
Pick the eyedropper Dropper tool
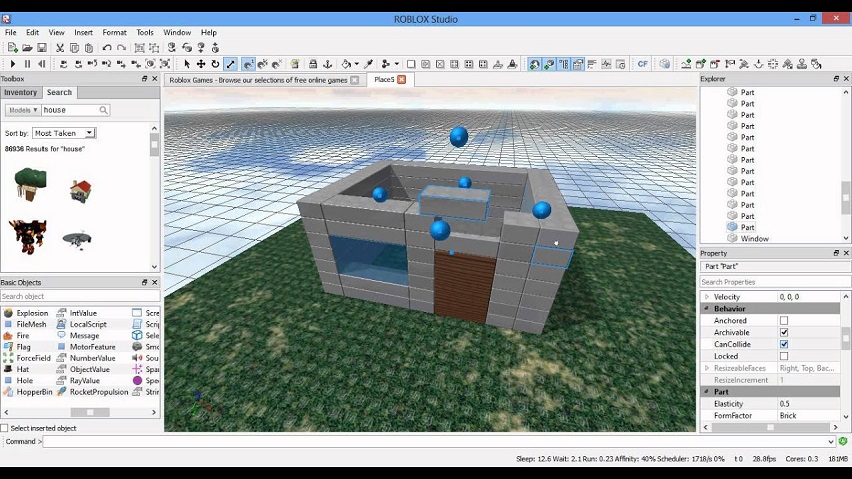click(369, 64)
